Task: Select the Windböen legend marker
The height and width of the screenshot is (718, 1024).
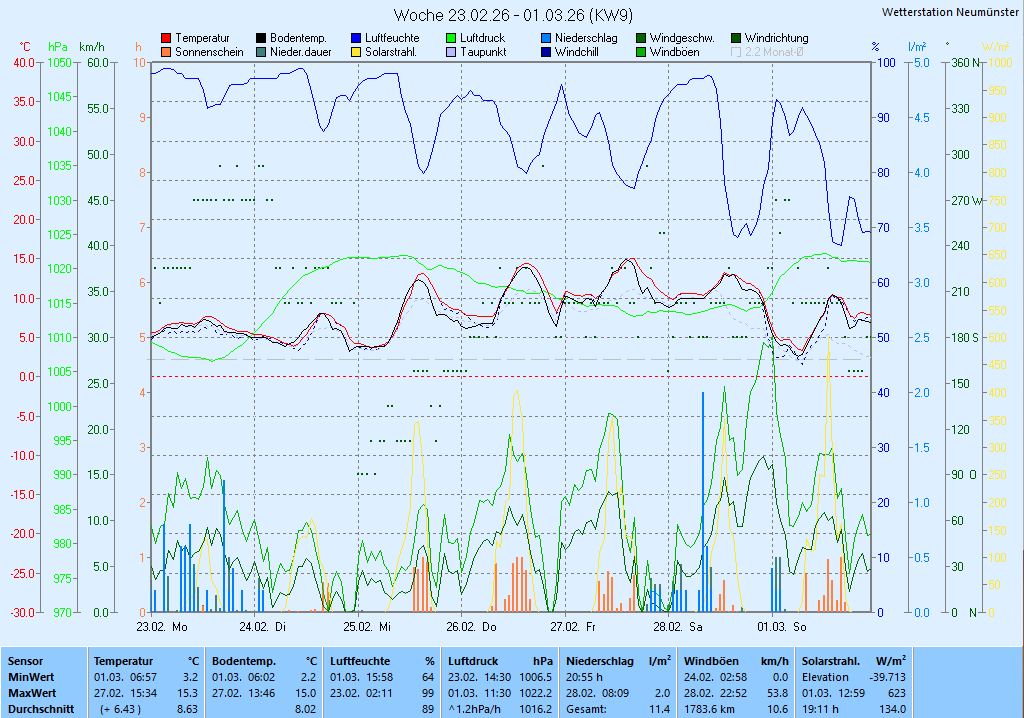Action: (641, 52)
